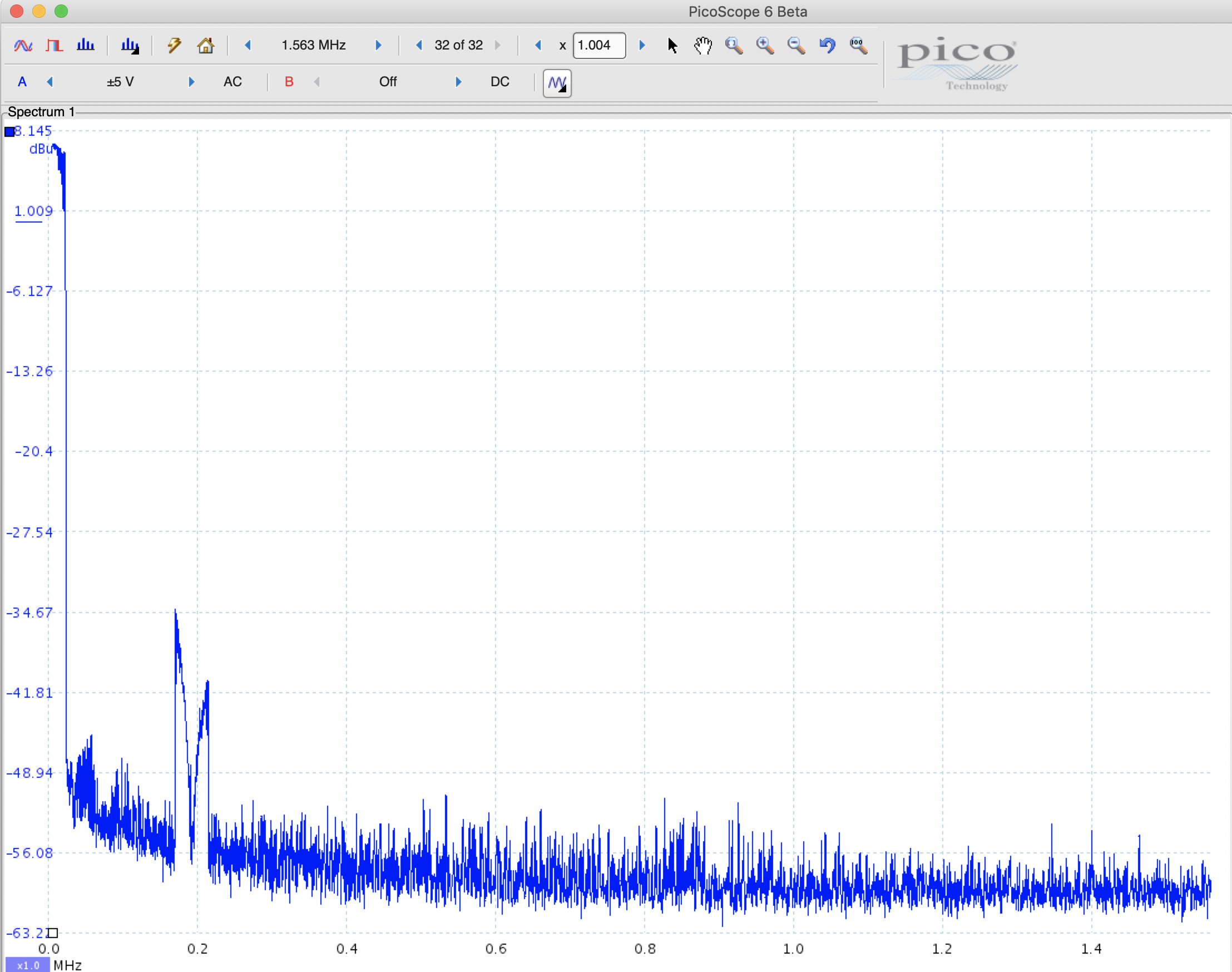
Task: Go to previous buffer from 32 of 32
Action: click(419, 45)
